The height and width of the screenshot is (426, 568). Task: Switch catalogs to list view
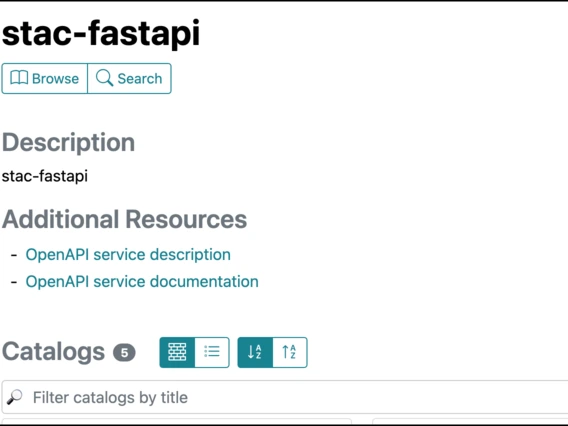(x=212, y=352)
